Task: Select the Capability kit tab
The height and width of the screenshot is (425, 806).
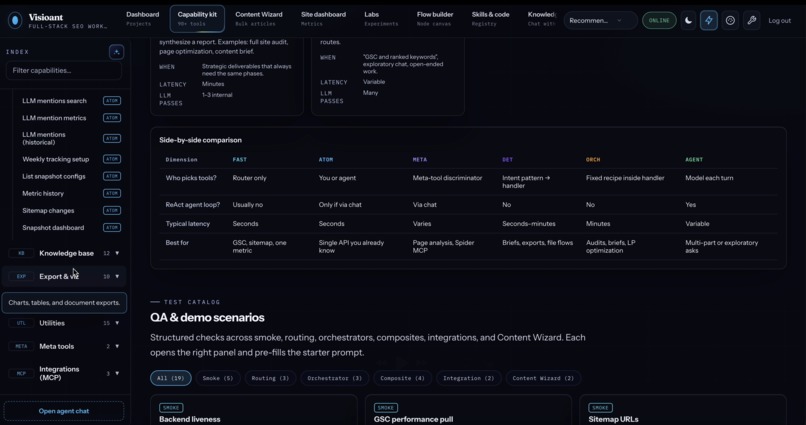Action: pyautogui.click(x=197, y=19)
